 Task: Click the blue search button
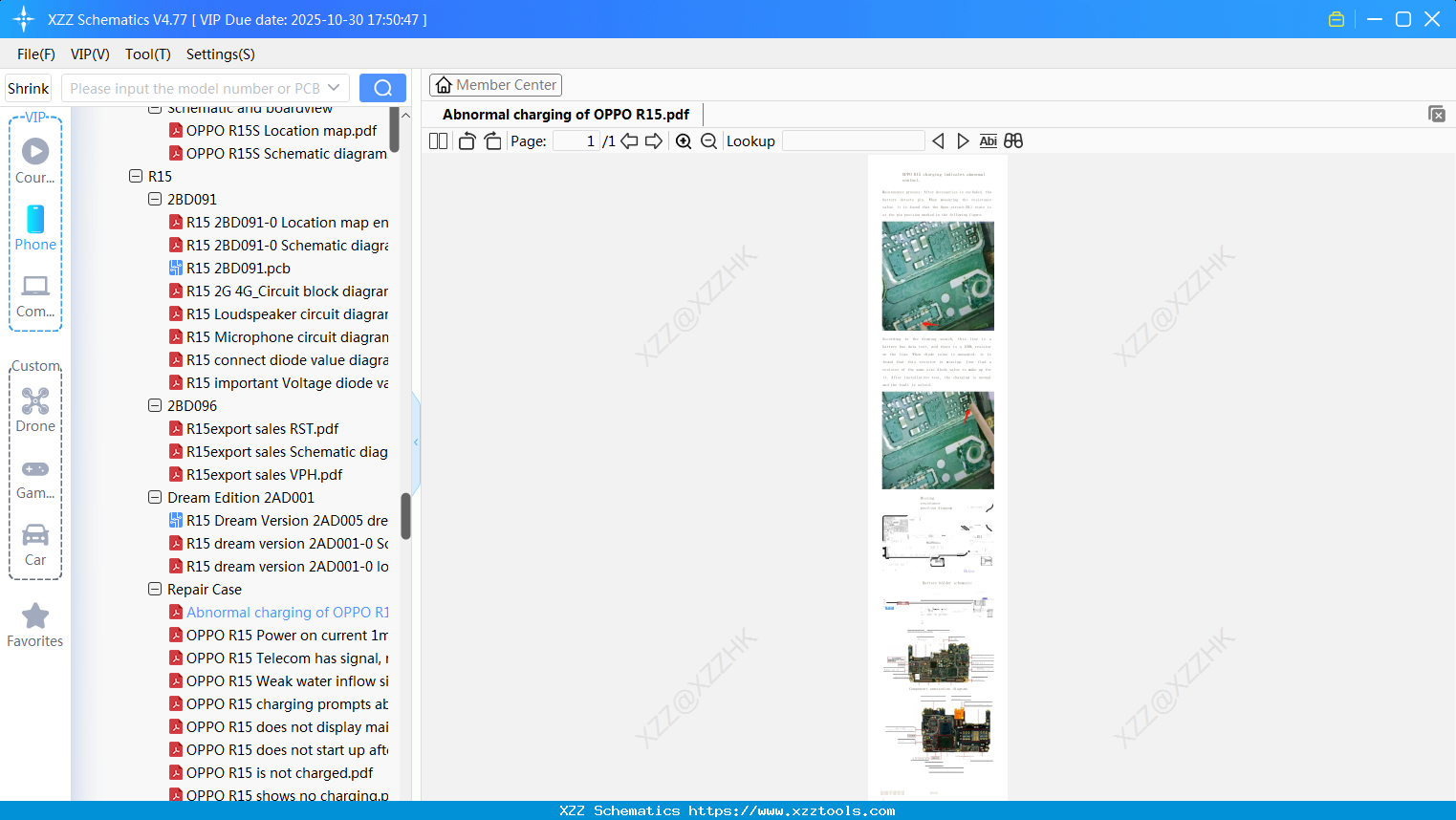(x=382, y=88)
